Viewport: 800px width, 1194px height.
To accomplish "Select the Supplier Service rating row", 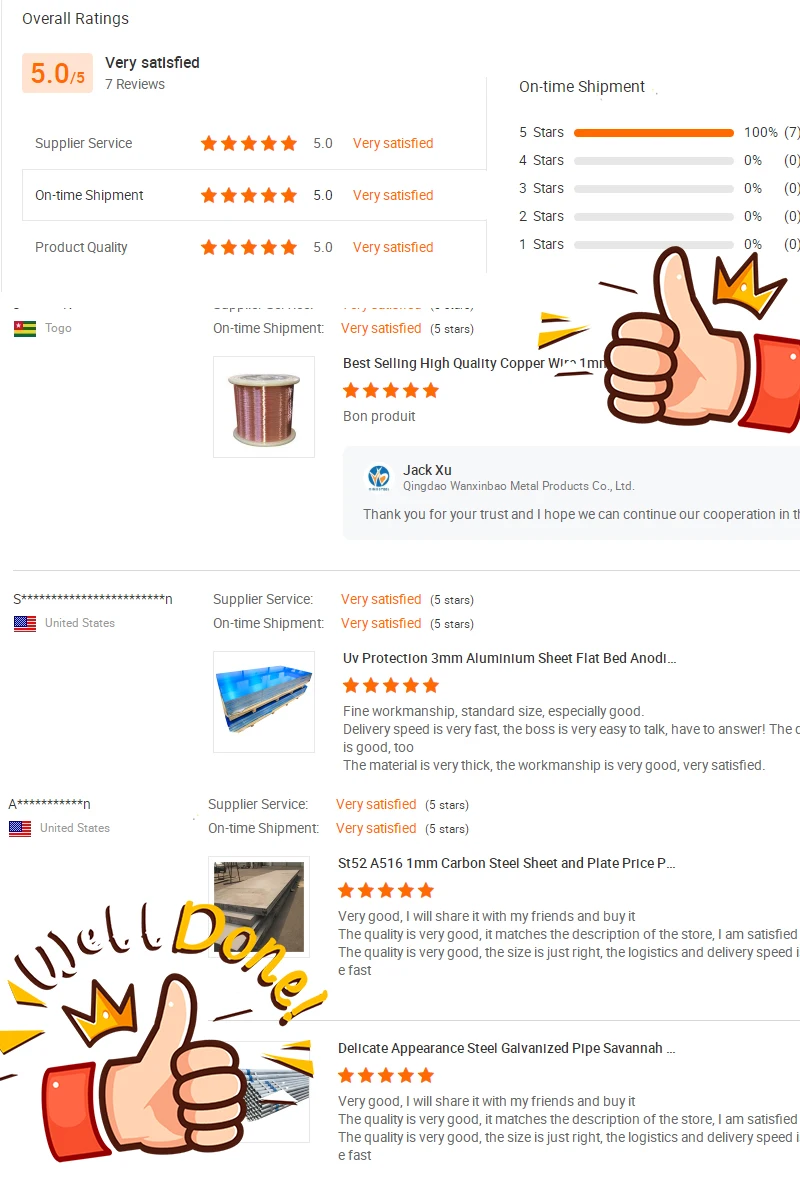I will click(254, 143).
